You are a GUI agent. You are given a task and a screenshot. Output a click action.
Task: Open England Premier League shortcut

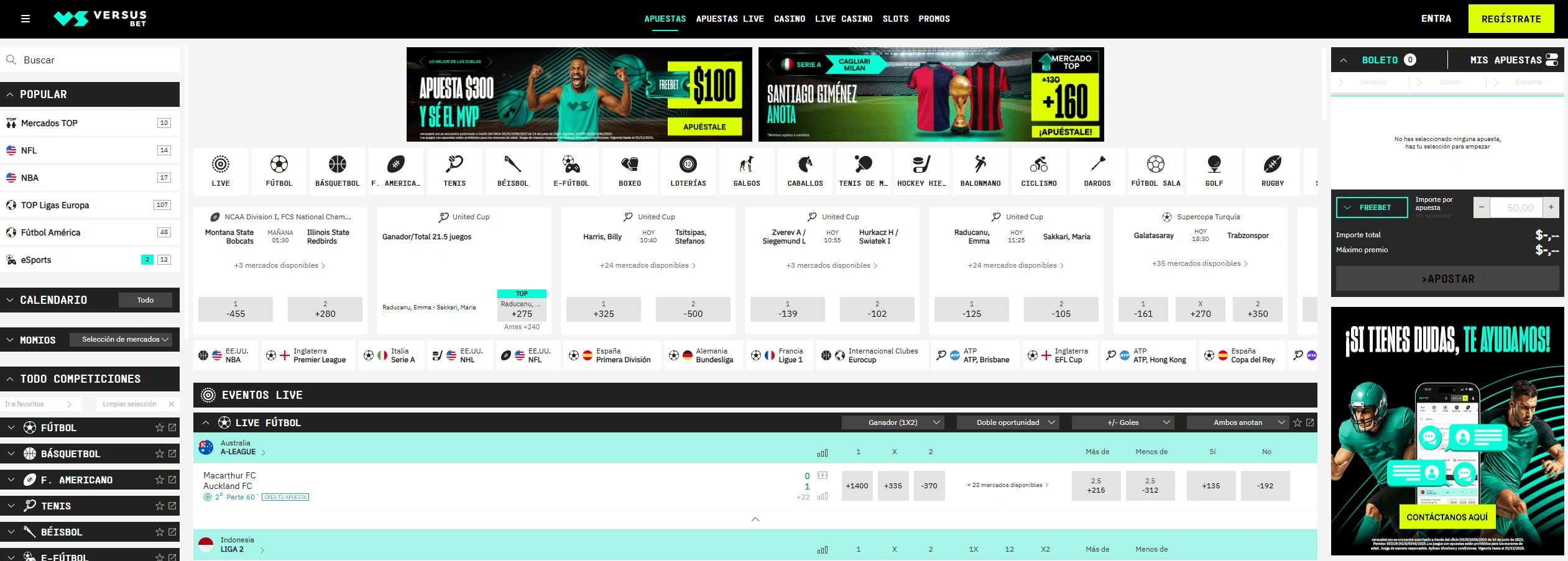click(308, 355)
